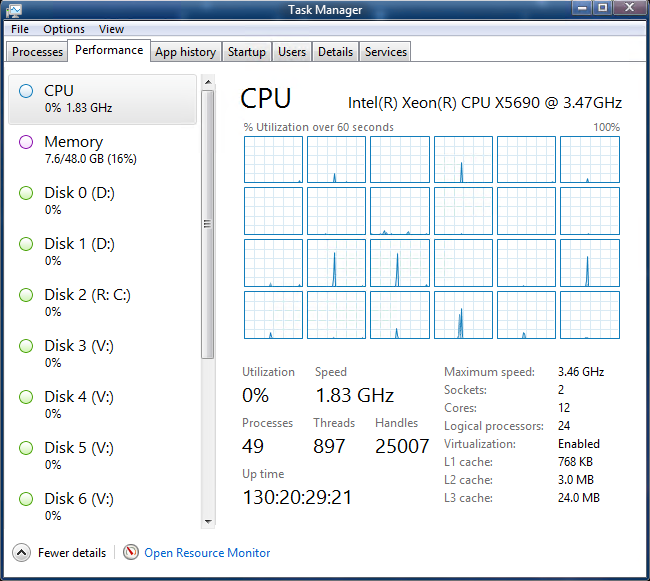Click the Resource Monitor gauge icon
Image resolution: width=650 pixels, height=581 pixels.
pyautogui.click(x=131, y=552)
